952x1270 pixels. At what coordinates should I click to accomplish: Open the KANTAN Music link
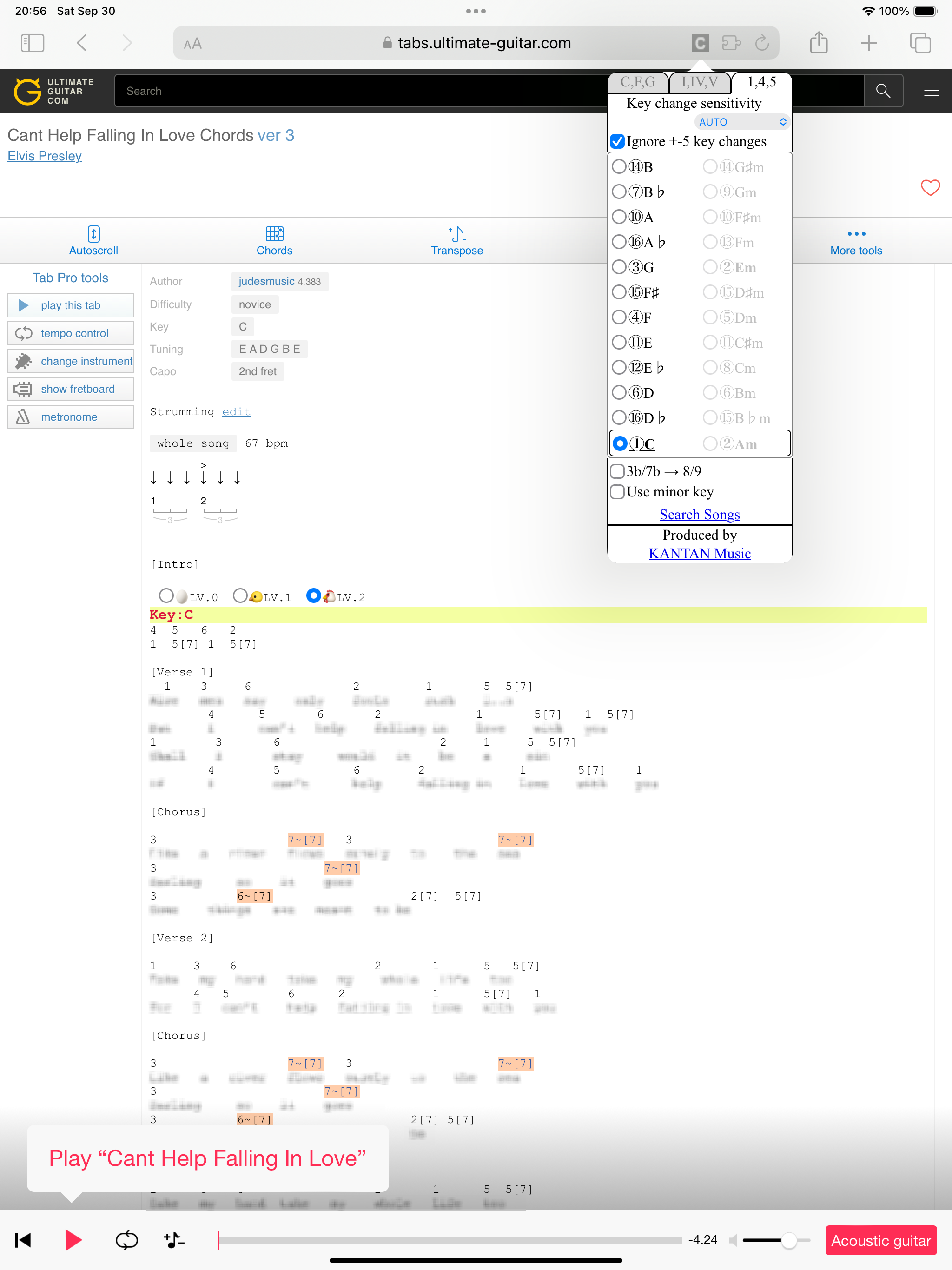[x=700, y=554]
